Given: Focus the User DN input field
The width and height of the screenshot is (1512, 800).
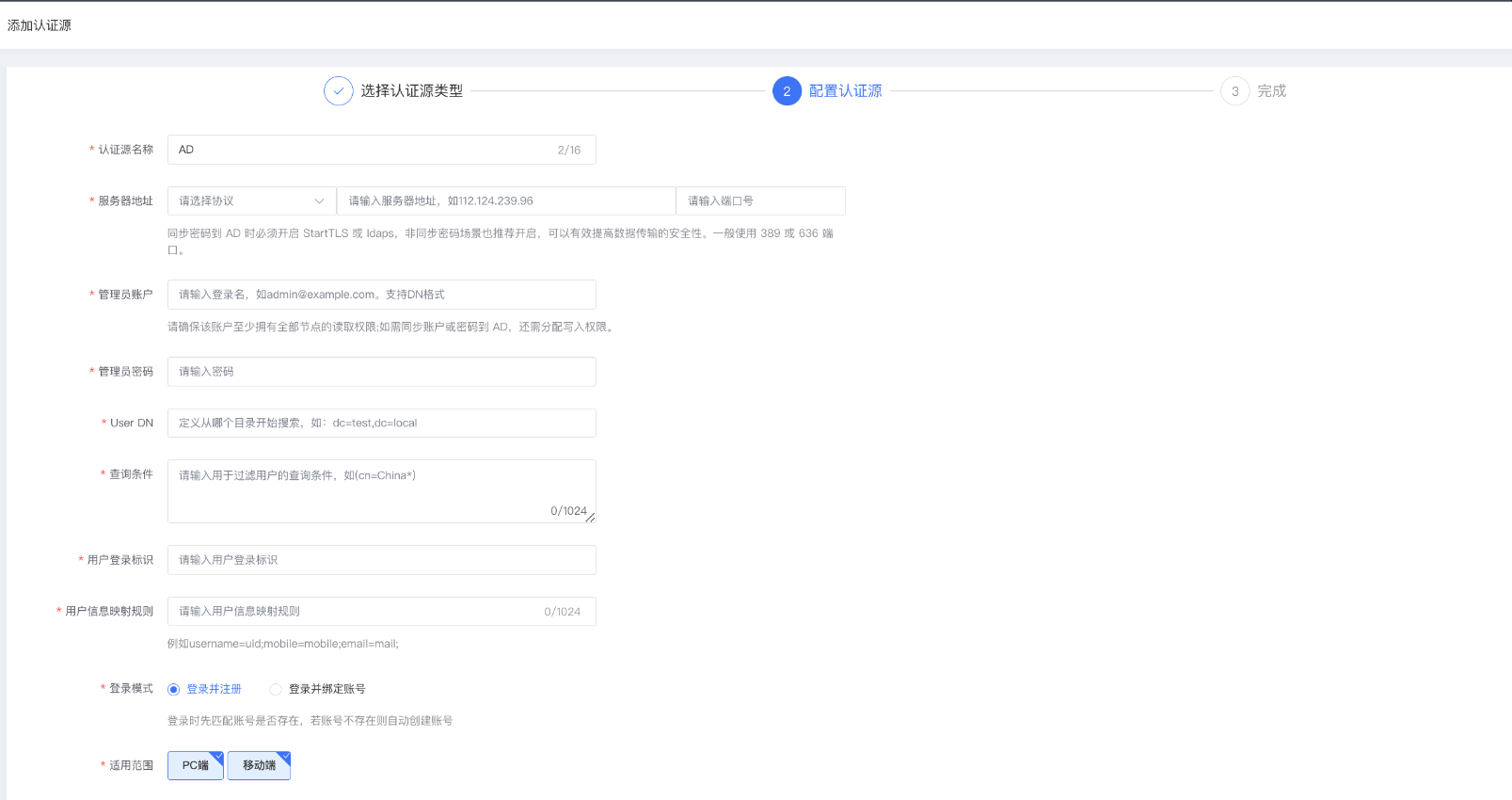Looking at the screenshot, I should 381,424.
